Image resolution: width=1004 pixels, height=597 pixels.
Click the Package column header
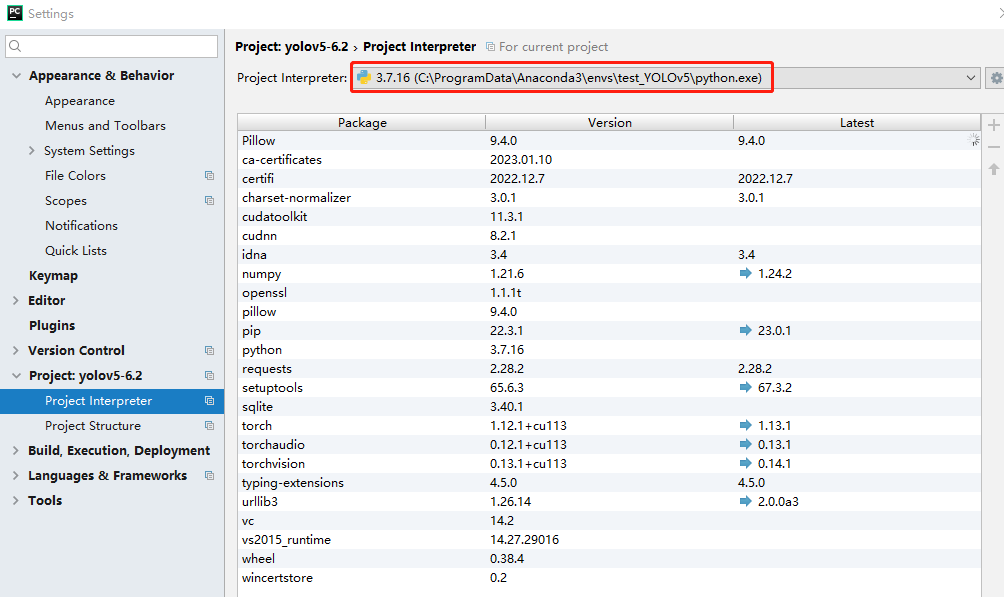(x=362, y=122)
